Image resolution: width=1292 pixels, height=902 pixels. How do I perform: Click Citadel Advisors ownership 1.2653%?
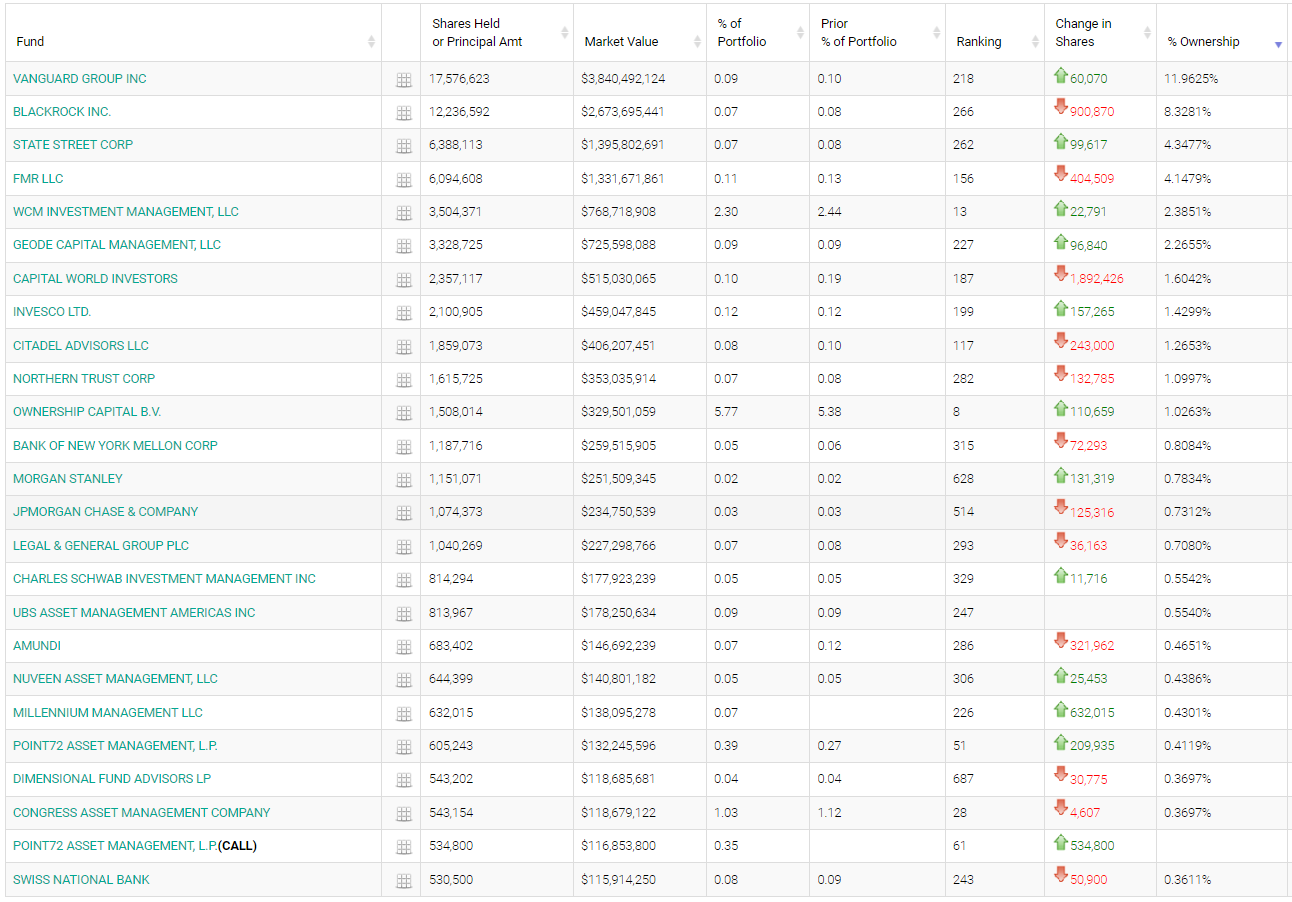pos(1188,346)
